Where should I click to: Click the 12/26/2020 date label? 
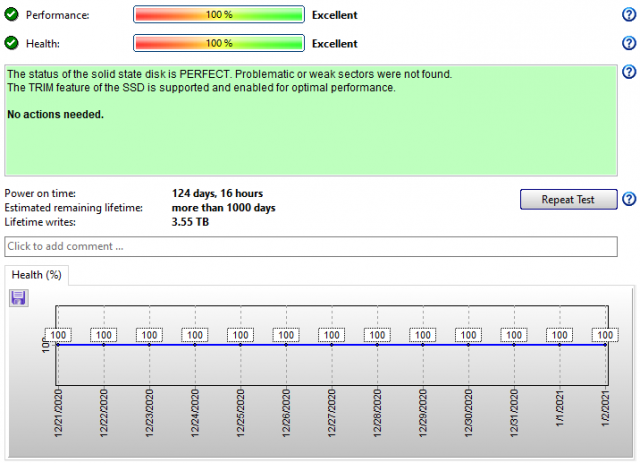[286, 413]
